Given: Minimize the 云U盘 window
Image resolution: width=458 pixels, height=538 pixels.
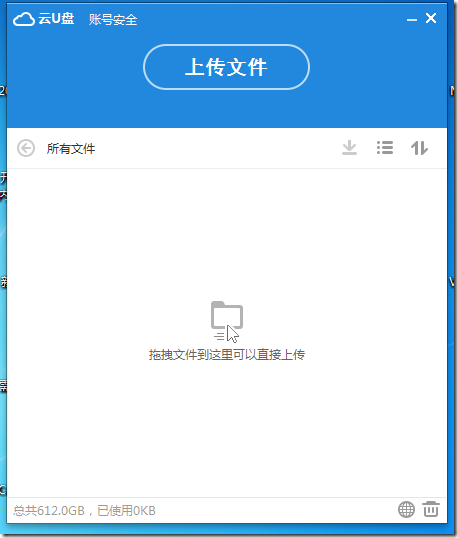Looking at the screenshot, I should click(x=412, y=20).
